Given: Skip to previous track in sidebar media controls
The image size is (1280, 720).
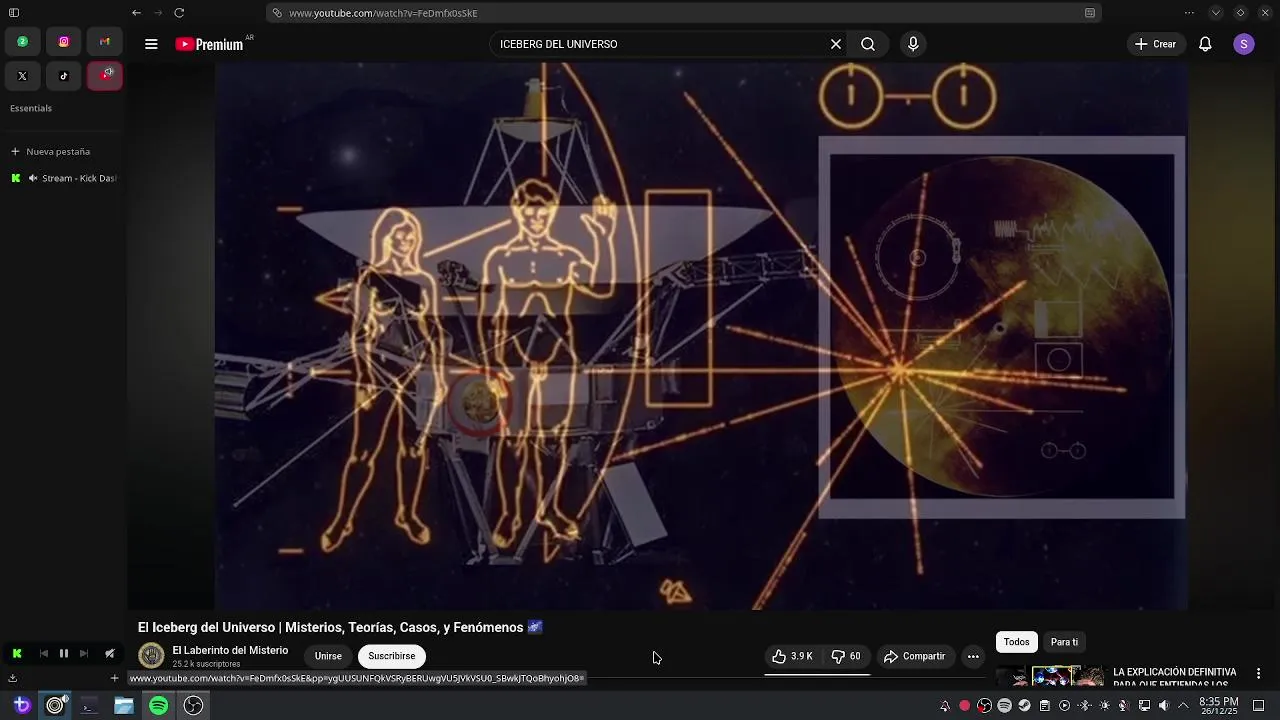Looking at the screenshot, I should click(x=43, y=653).
